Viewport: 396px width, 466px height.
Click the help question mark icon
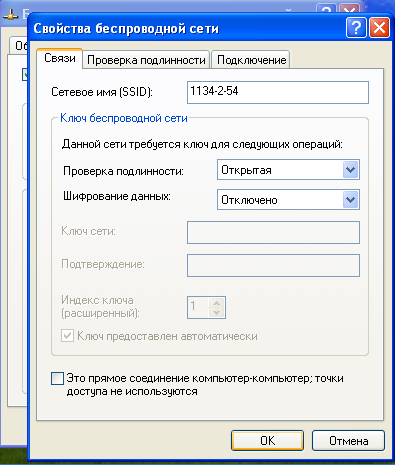pos(356,27)
